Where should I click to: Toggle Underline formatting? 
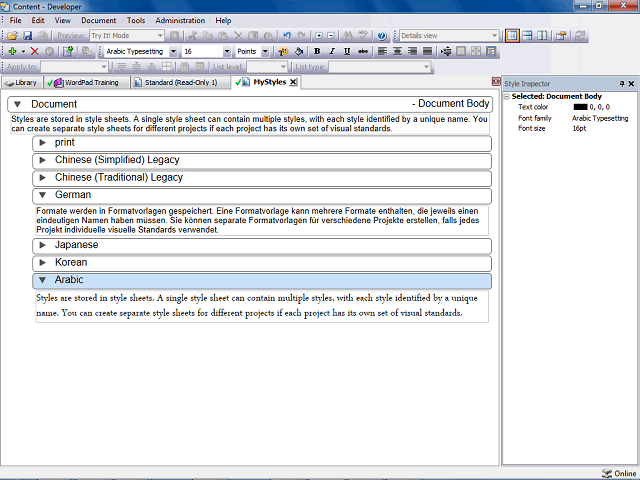coord(347,51)
